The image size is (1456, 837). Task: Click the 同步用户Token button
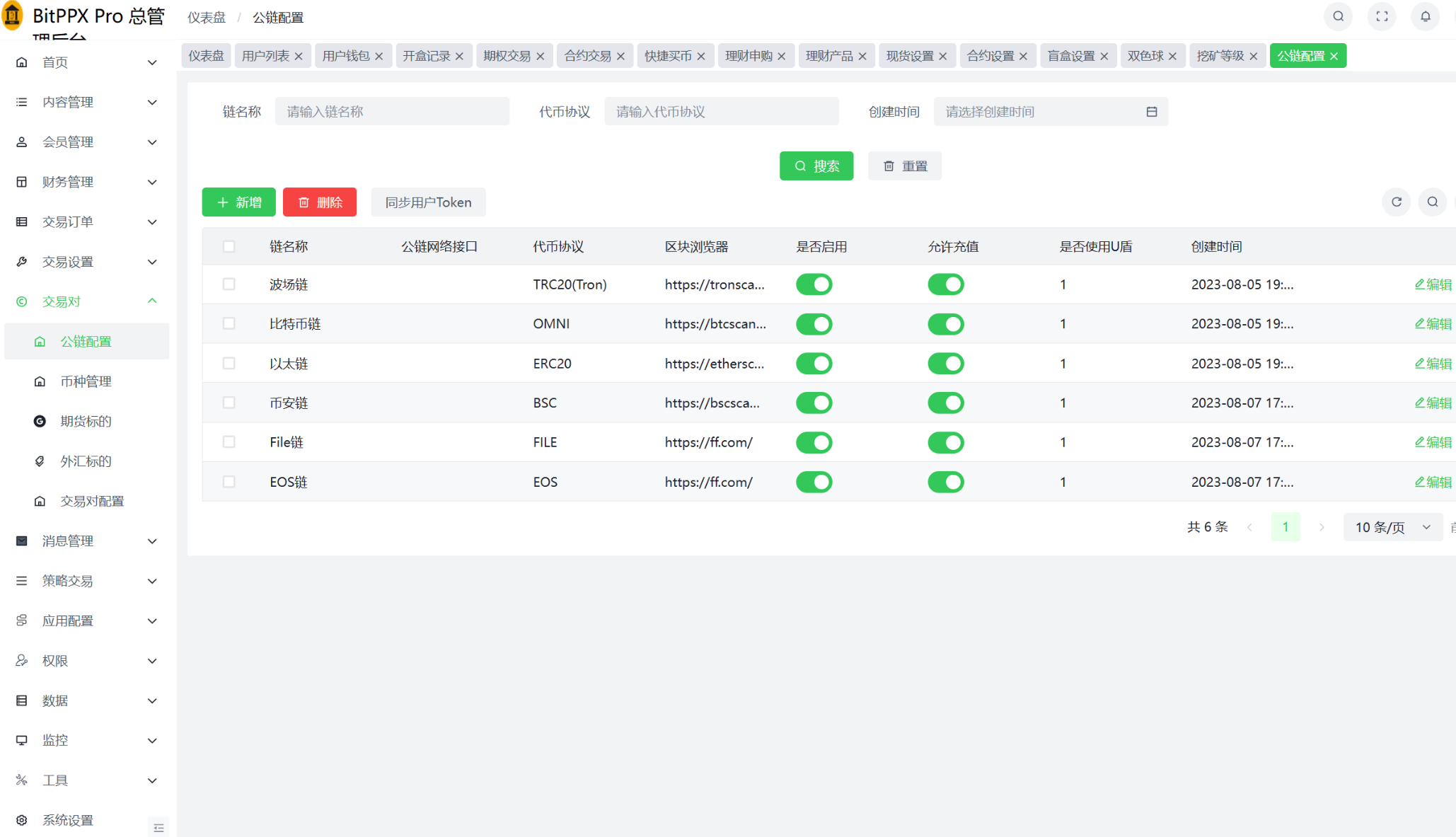point(428,202)
